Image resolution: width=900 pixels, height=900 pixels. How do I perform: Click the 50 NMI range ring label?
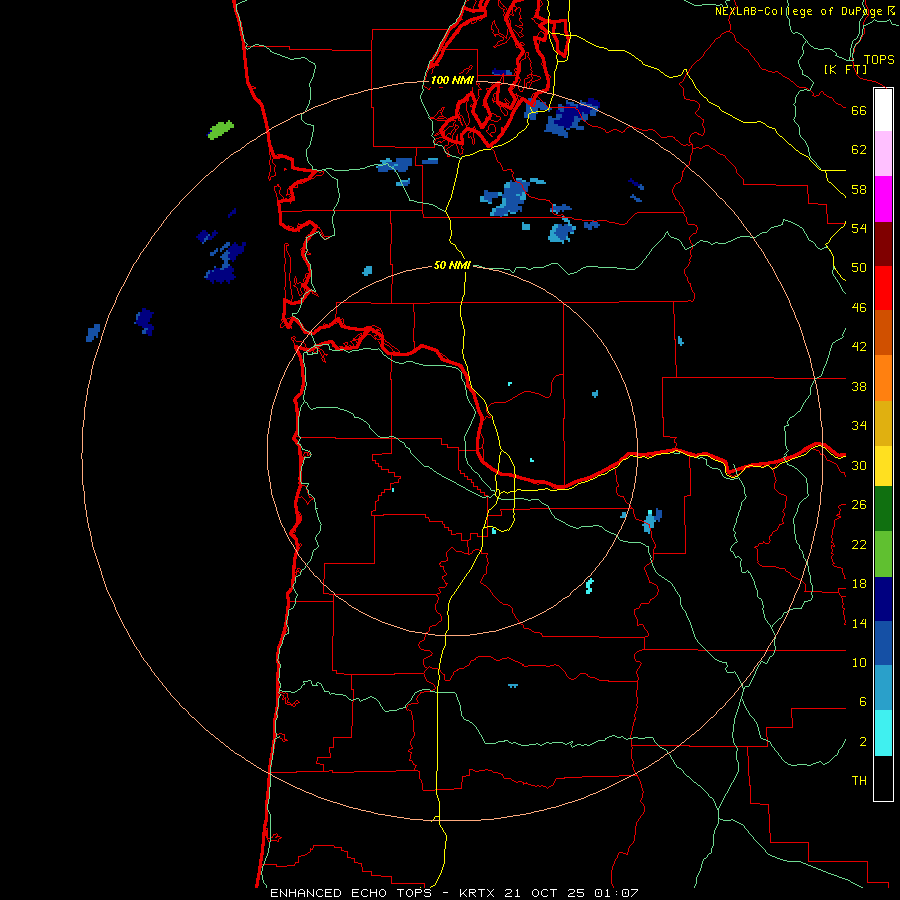click(452, 265)
